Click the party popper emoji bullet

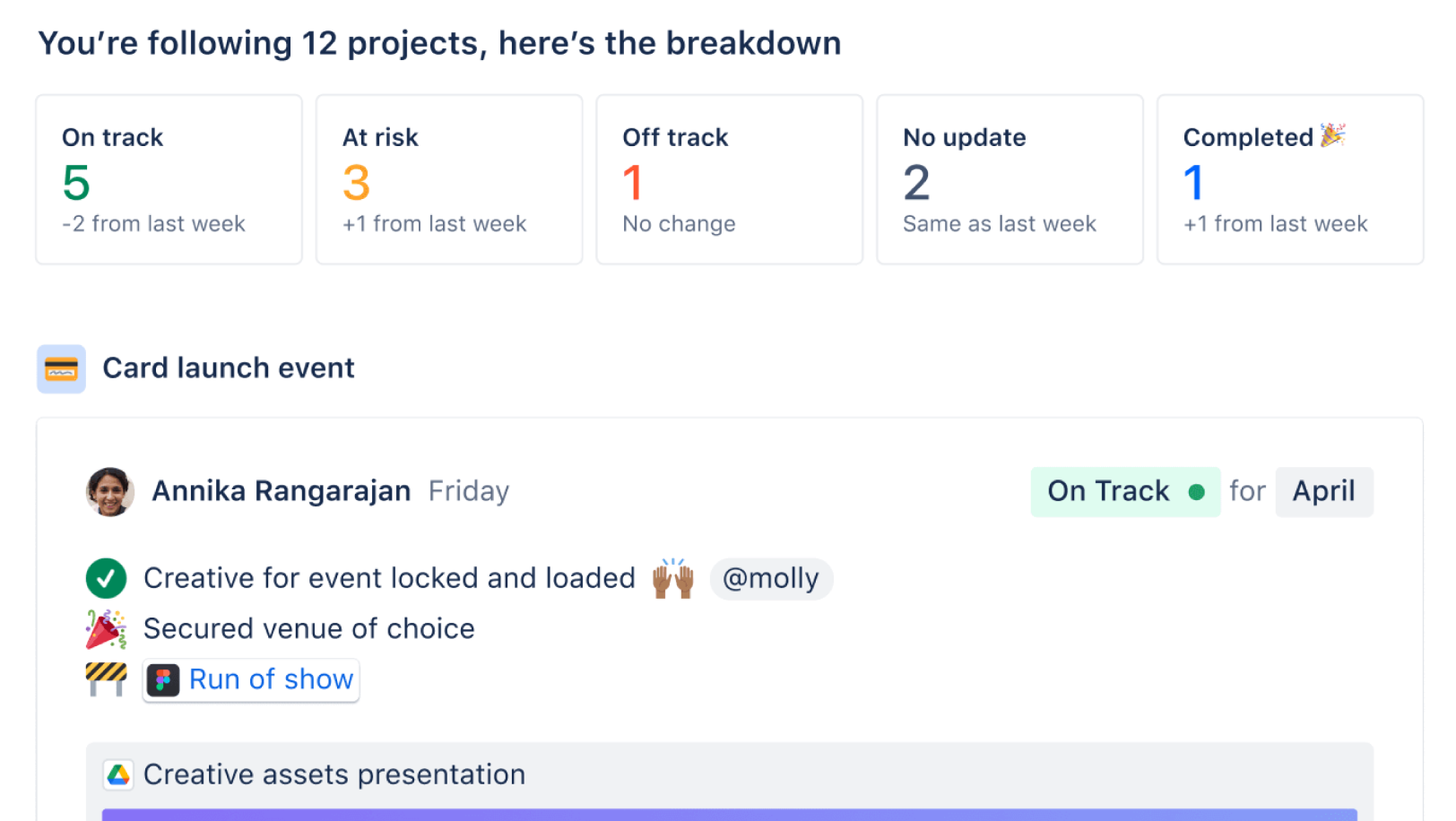[106, 629]
